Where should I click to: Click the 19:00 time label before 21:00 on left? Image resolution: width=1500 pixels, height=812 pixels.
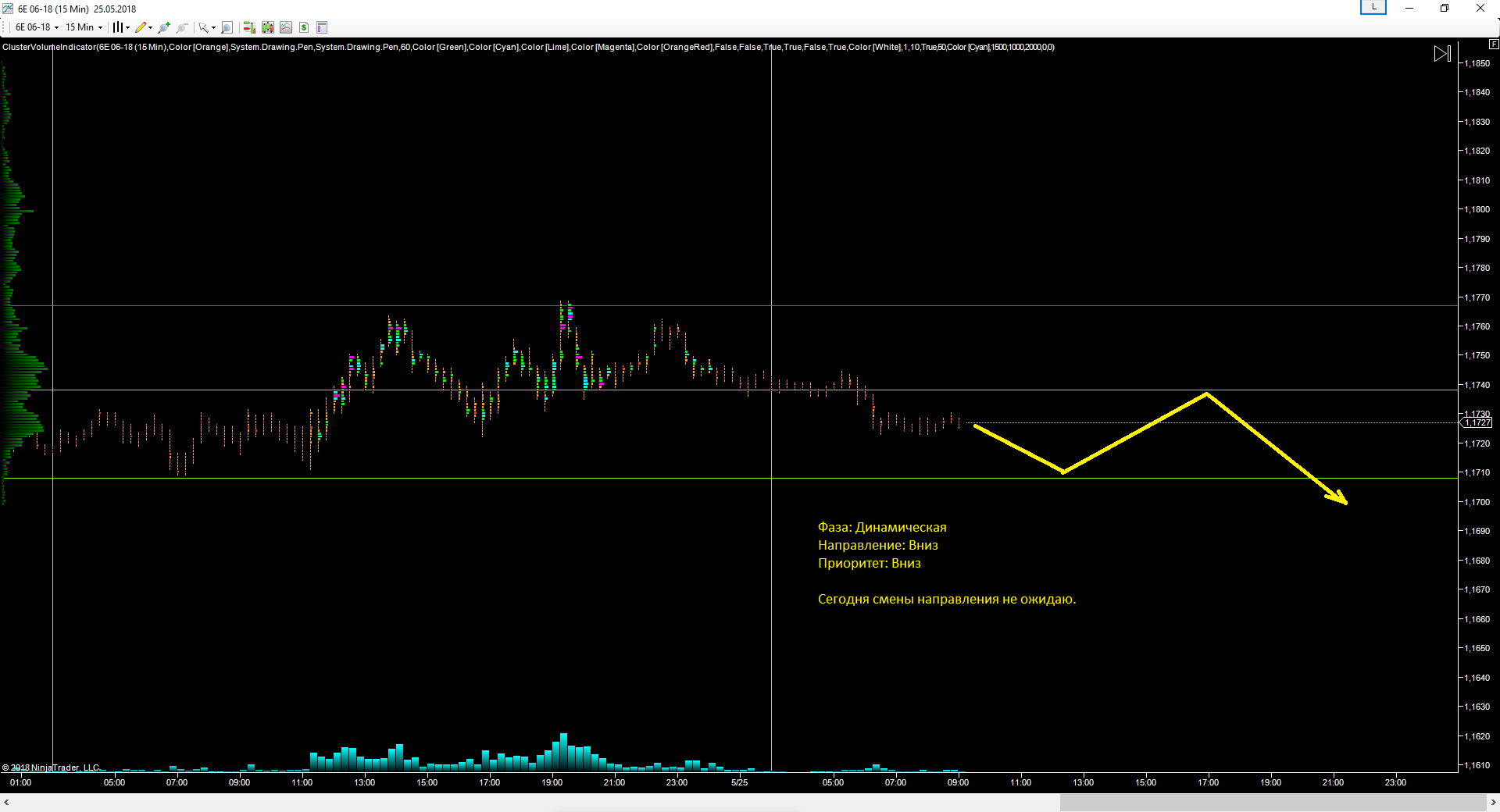point(552,782)
